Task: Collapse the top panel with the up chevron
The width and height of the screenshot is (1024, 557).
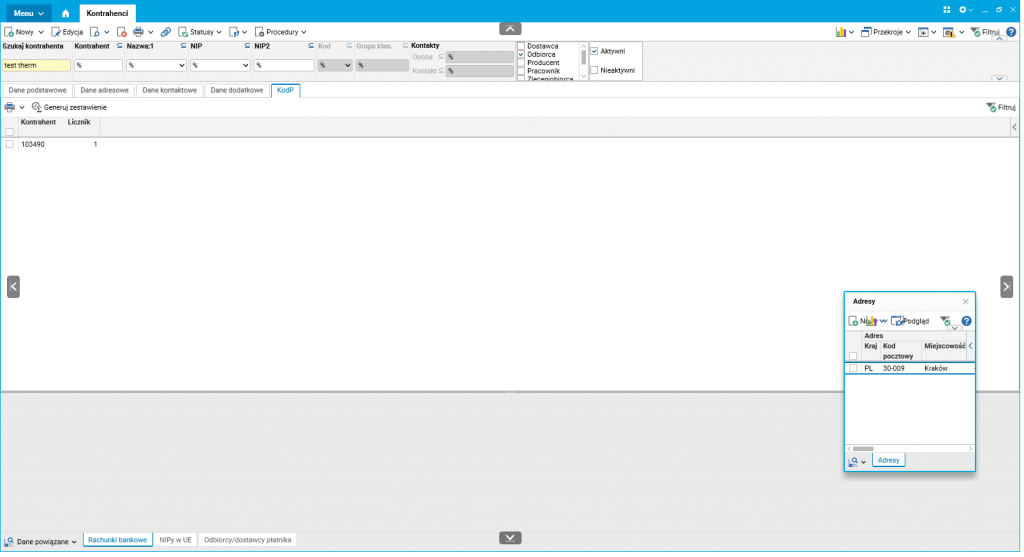Action: (510, 29)
